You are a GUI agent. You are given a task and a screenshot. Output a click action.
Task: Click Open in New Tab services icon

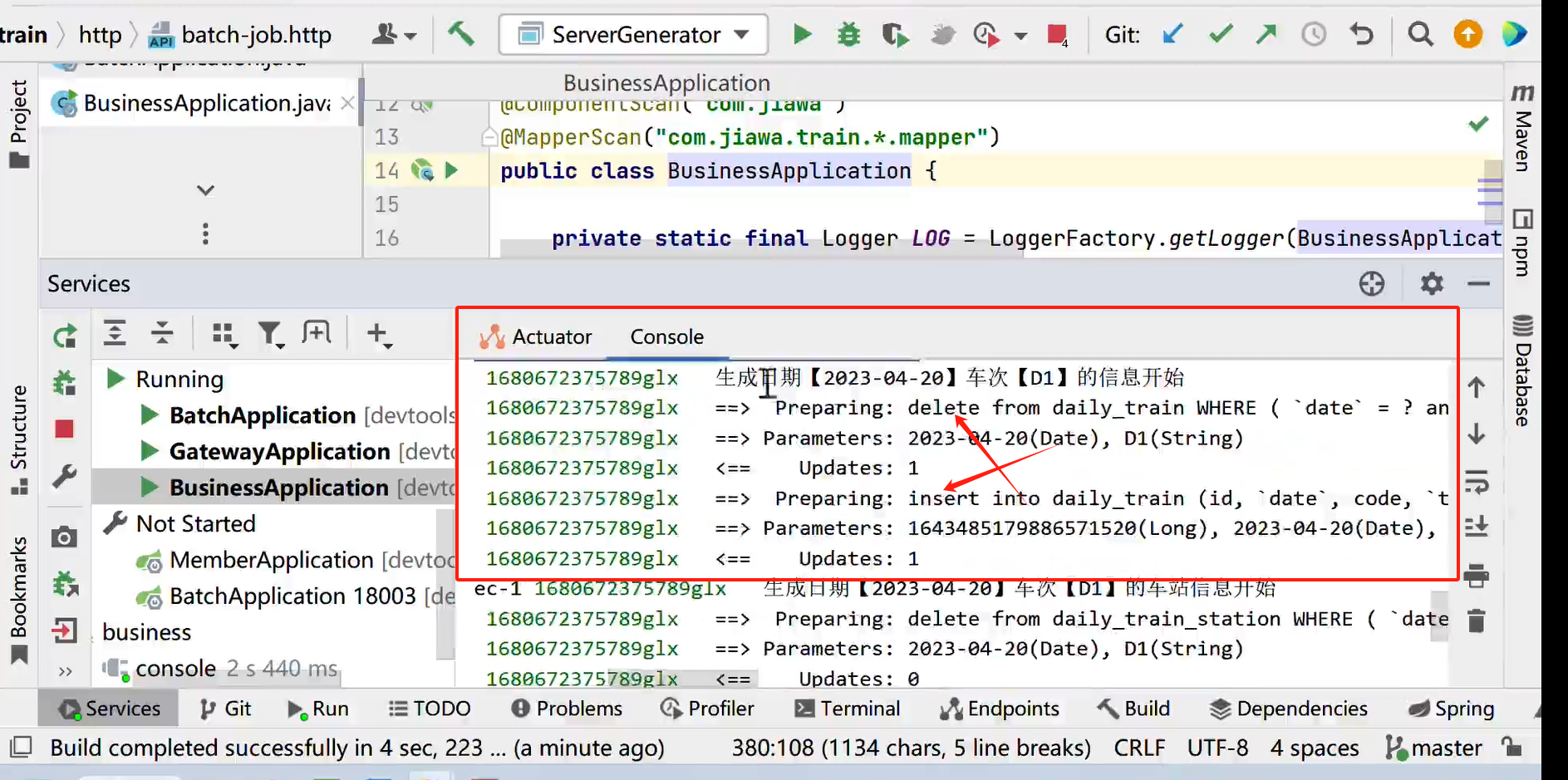tap(317, 333)
